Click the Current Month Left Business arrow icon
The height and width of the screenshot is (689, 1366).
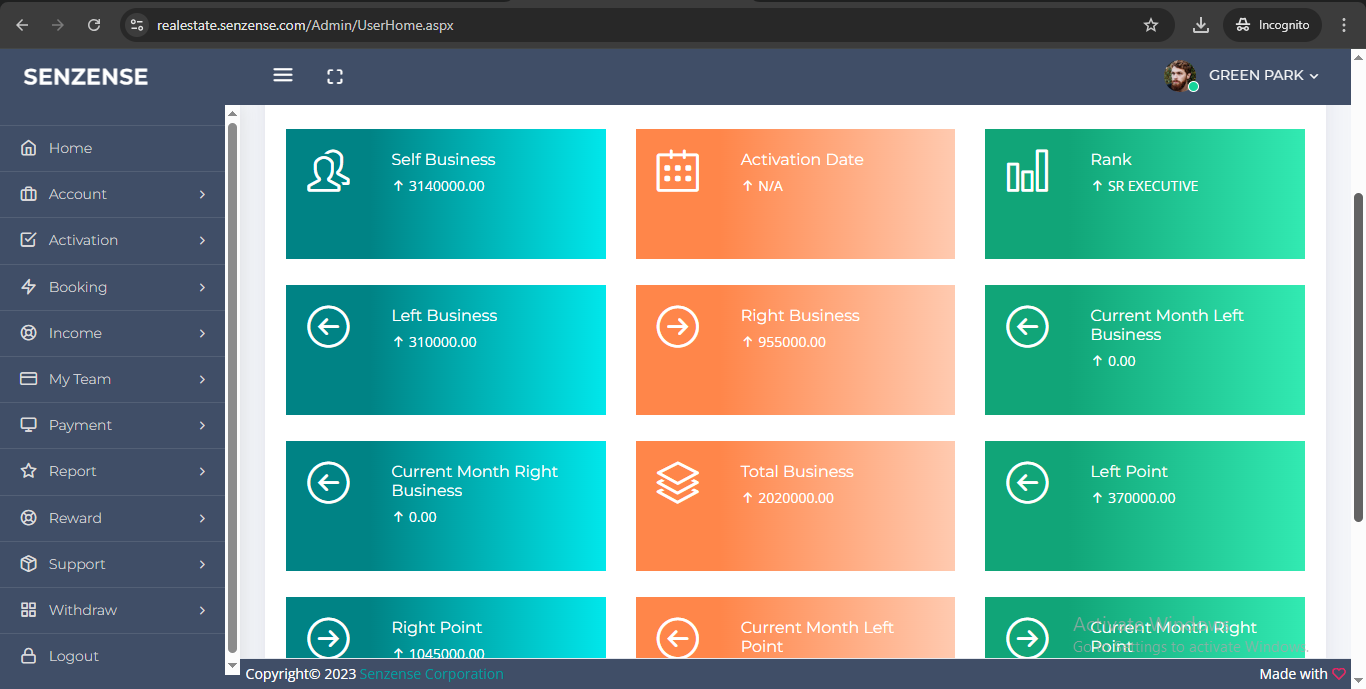(x=1027, y=327)
